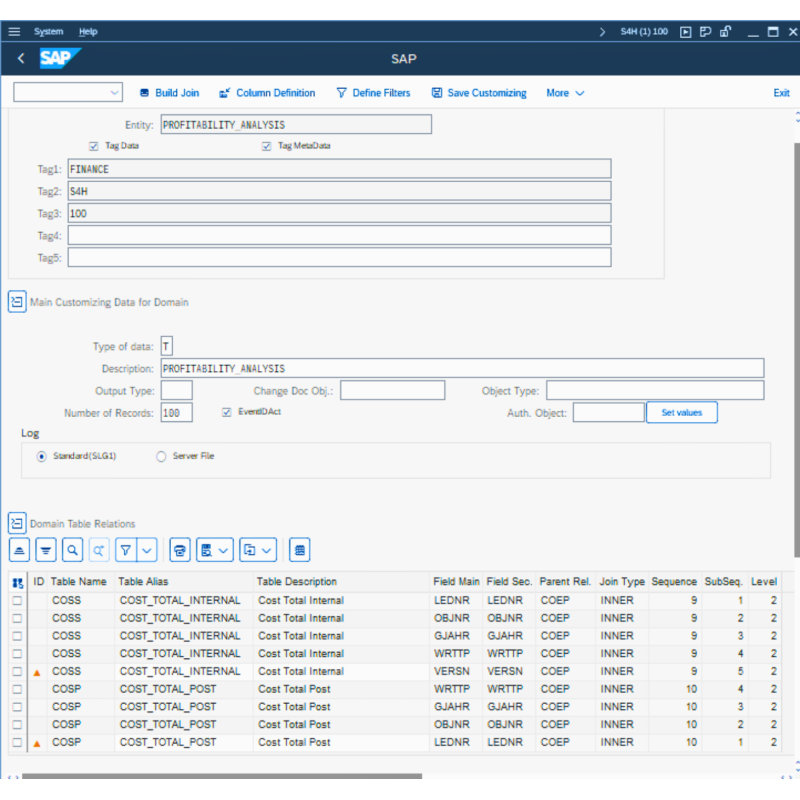The image size is (800, 800).
Task: Click the Print icon in table toolbar
Action: click(180, 550)
